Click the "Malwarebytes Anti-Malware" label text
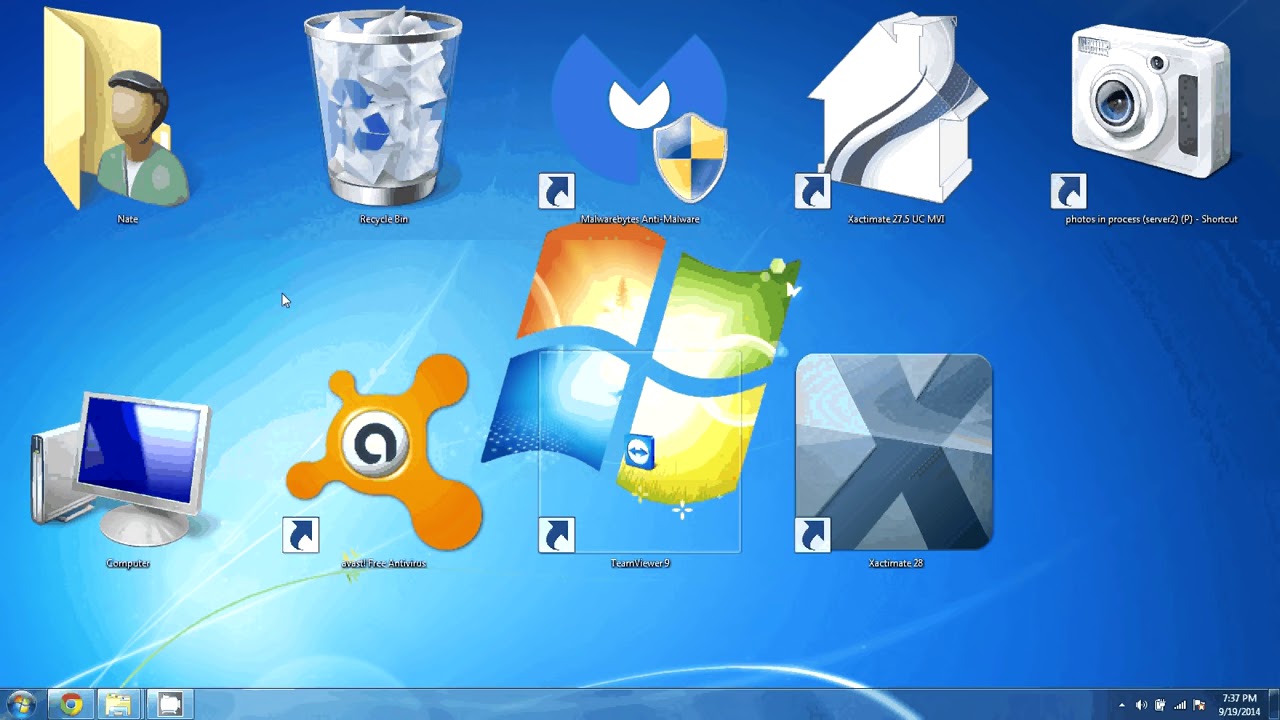The image size is (1280, 720). click(640, 219)
